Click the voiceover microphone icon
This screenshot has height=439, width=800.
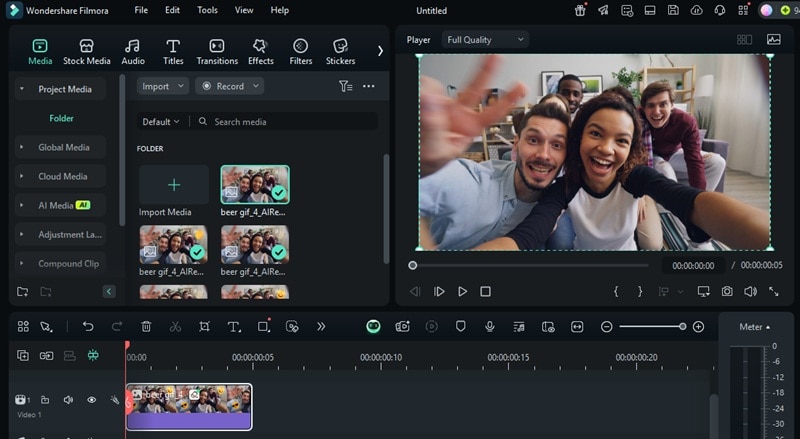[x=490, y=327]
